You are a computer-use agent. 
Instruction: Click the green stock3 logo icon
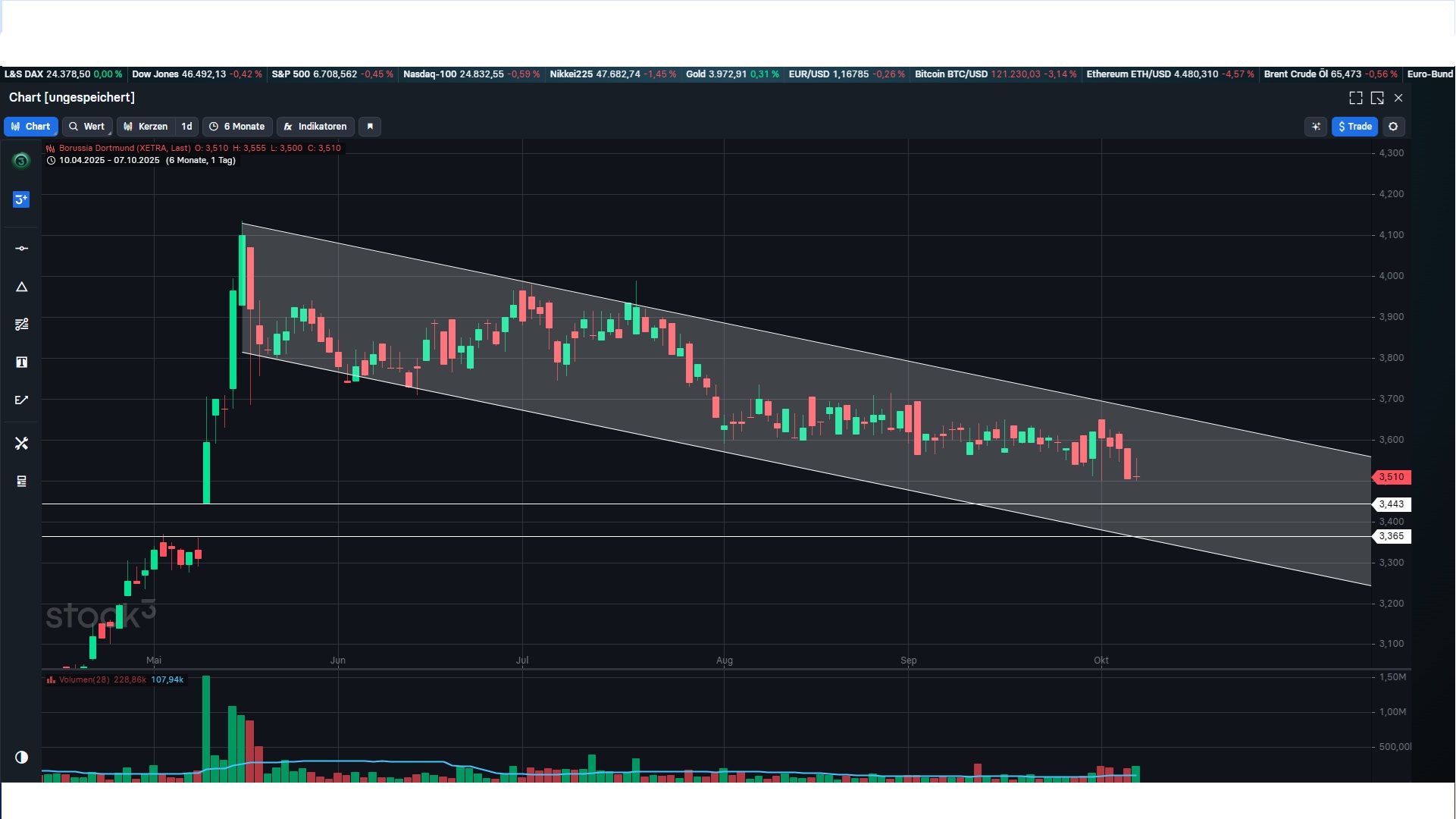(21, 161)
